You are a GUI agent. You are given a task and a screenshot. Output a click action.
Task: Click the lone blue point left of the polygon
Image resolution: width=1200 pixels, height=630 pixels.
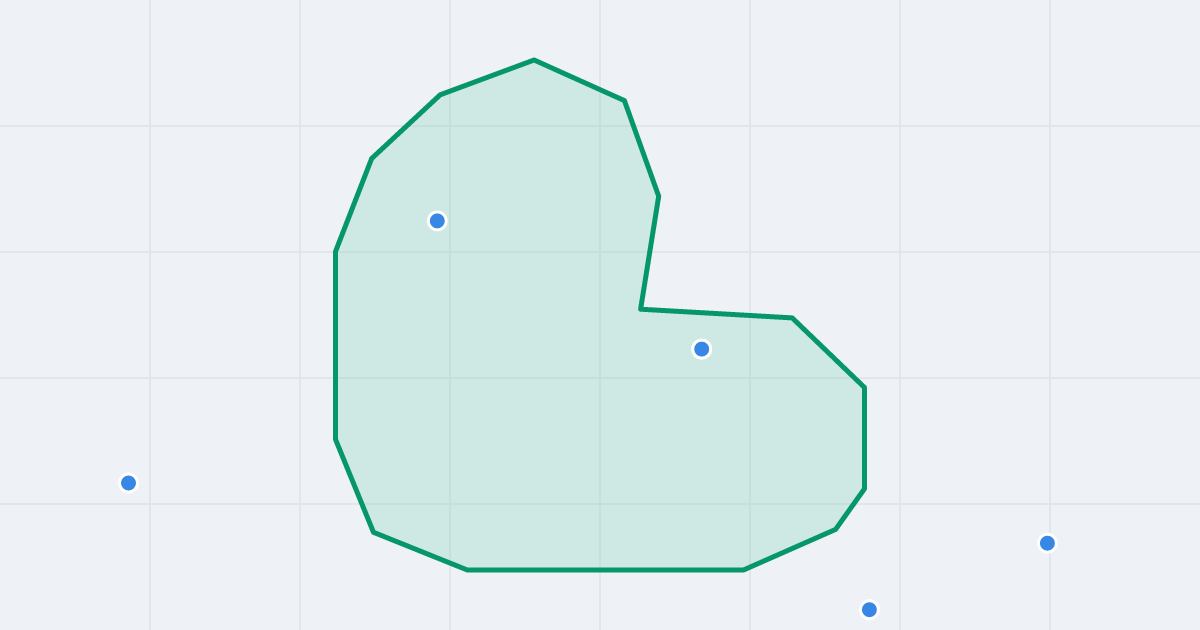coord(129,483)
